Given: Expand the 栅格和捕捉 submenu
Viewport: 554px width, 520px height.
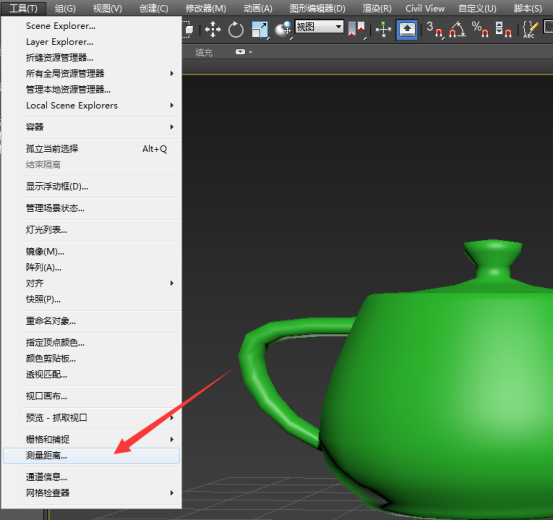Looking at the screenshot, I should [92, 439].
